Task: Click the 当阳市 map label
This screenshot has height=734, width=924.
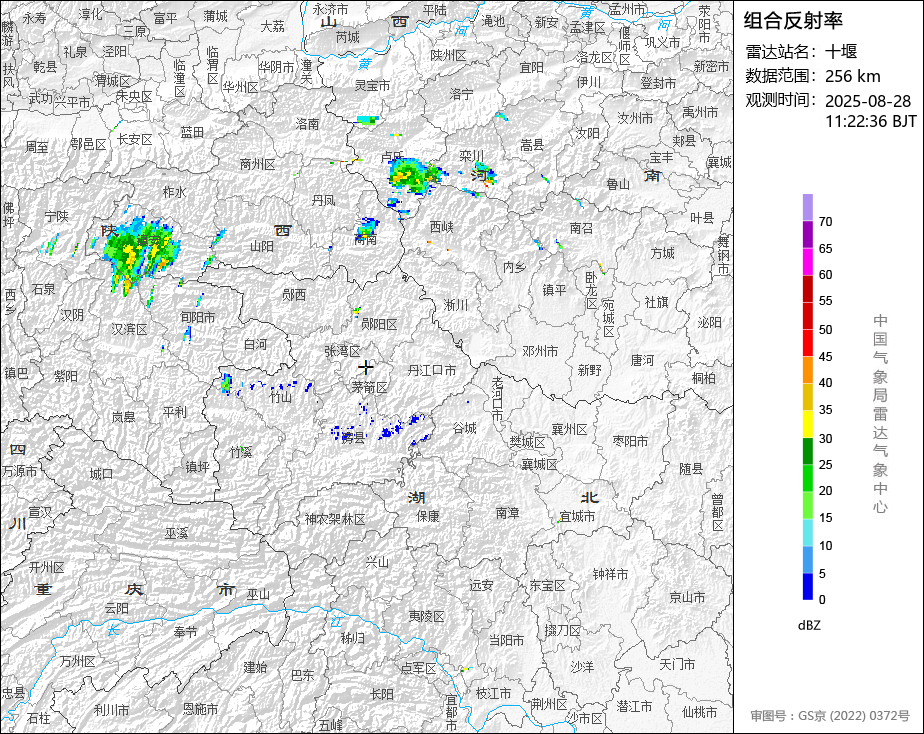Action: pos(507,640)
